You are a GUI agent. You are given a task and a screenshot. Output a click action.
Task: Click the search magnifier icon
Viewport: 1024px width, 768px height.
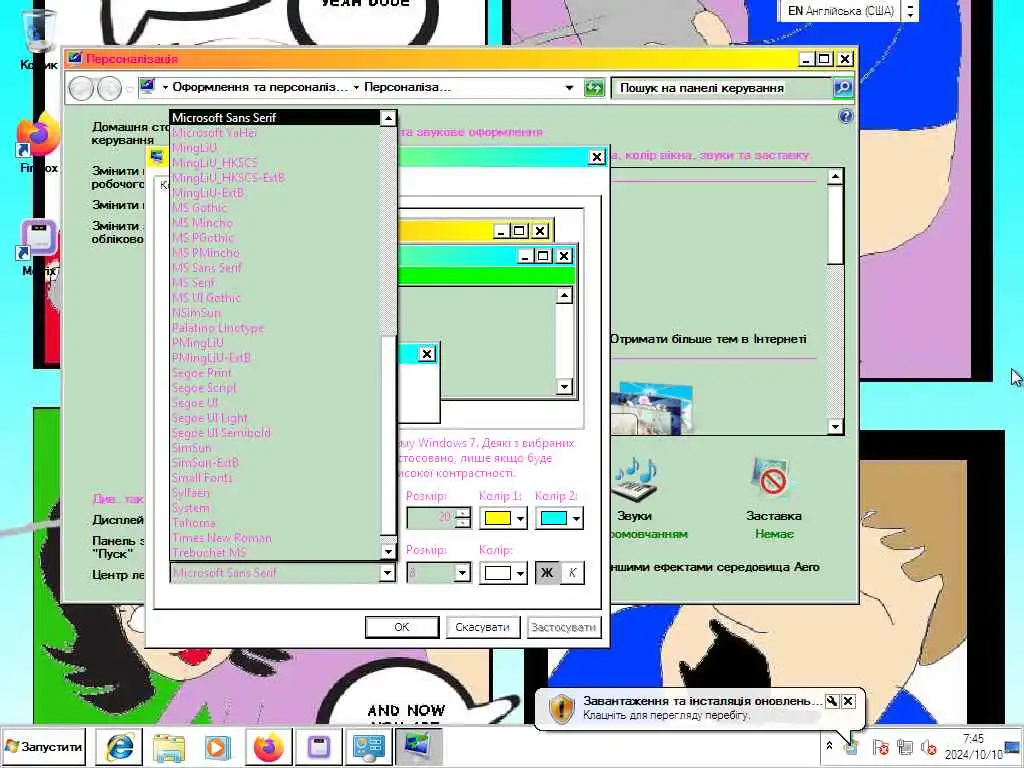[x=842, y=88]
